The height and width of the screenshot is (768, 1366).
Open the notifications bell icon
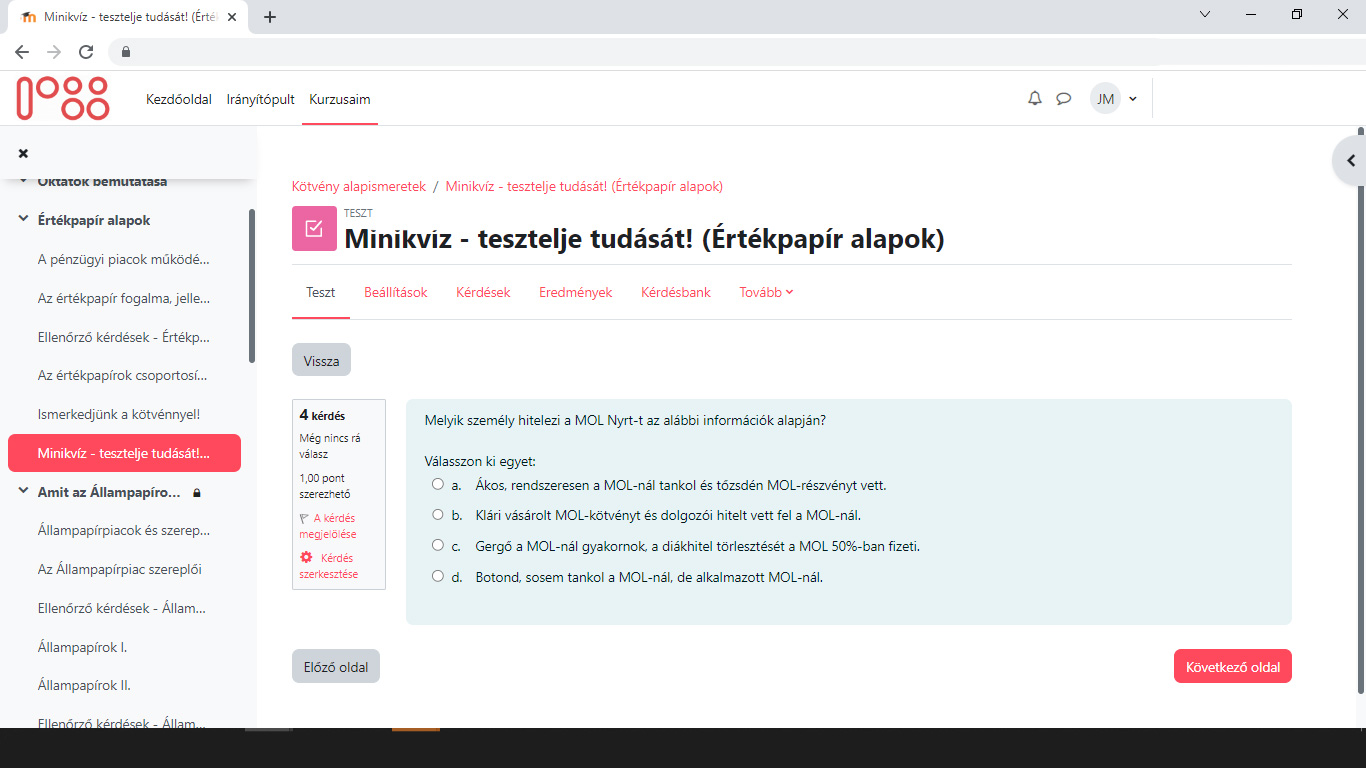click(1034, 98)
